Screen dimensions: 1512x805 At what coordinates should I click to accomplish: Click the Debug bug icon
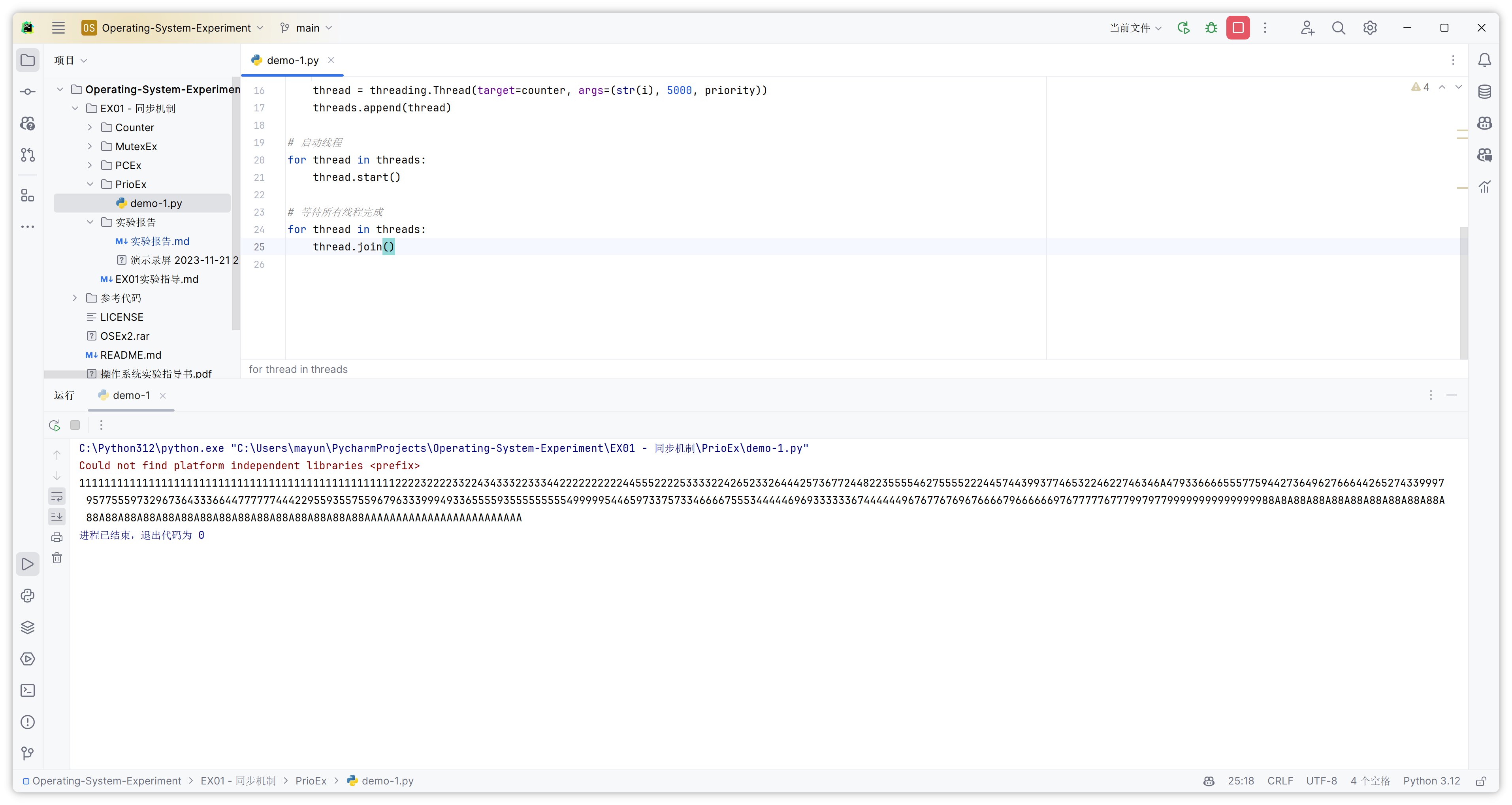(x=1211, y=28)
